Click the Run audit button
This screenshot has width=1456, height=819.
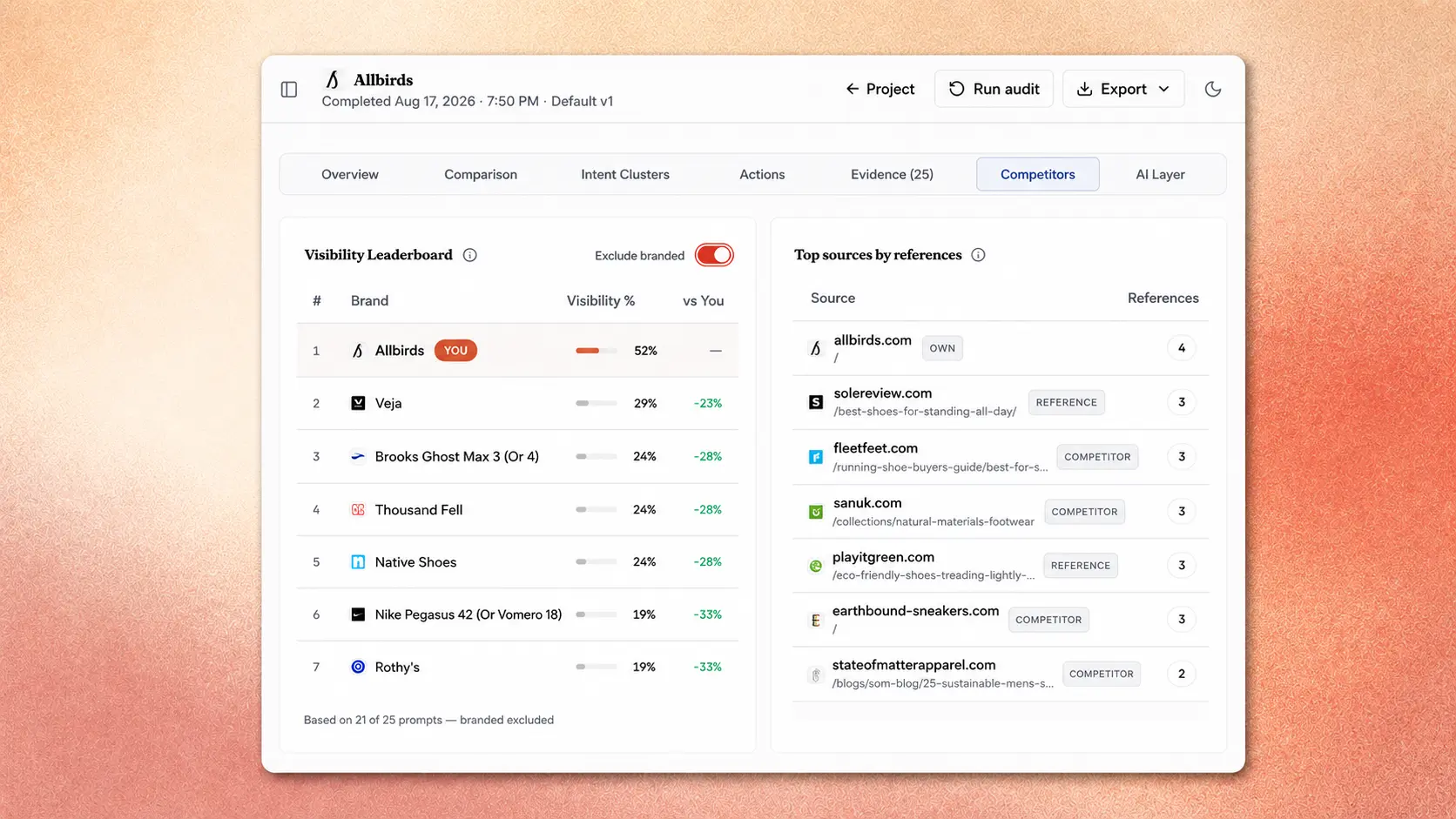tap(994, 89)
